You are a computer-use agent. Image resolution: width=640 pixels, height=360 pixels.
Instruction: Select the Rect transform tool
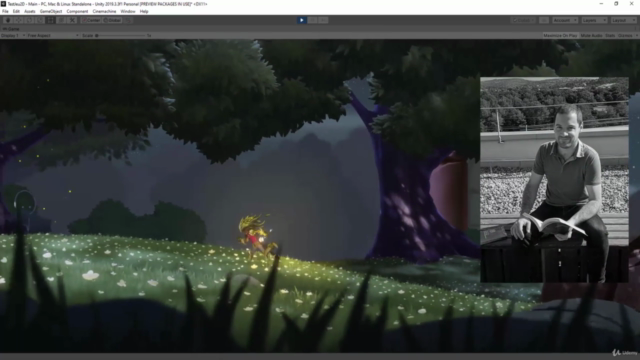tap(51, 20)
